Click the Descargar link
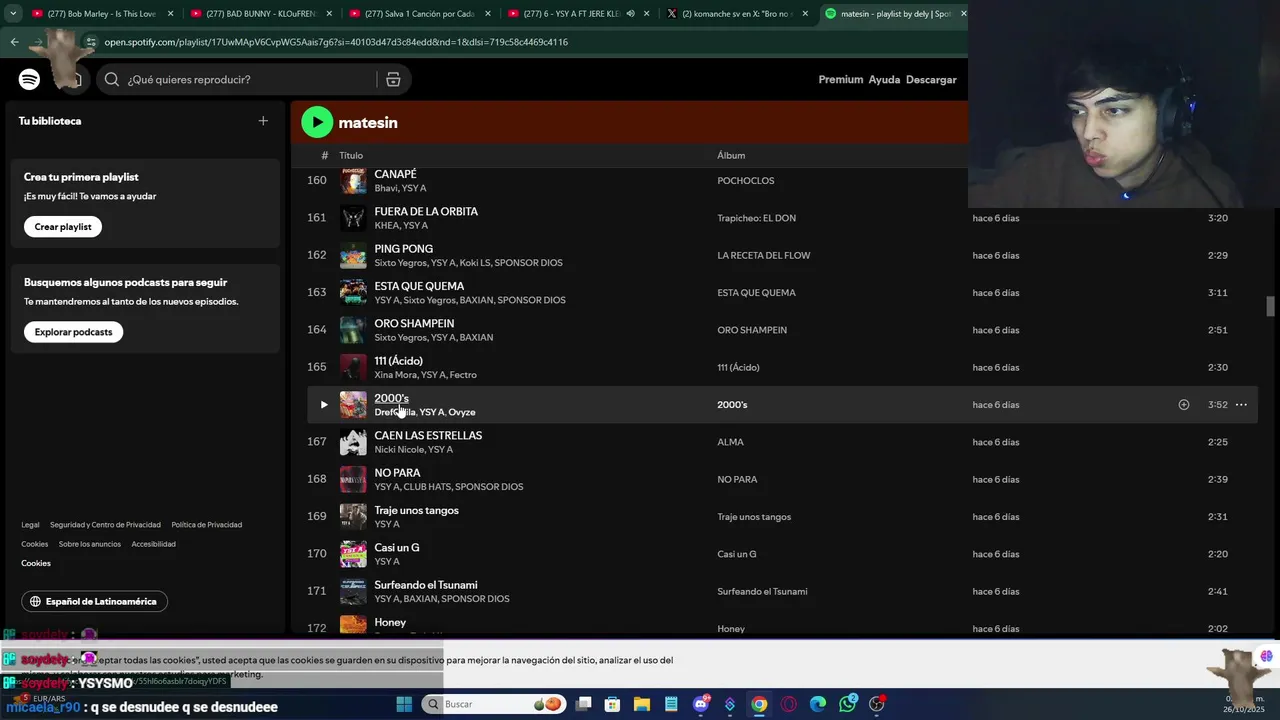The width and height of the screenshot is (1280, 720). tap(931, 79)
